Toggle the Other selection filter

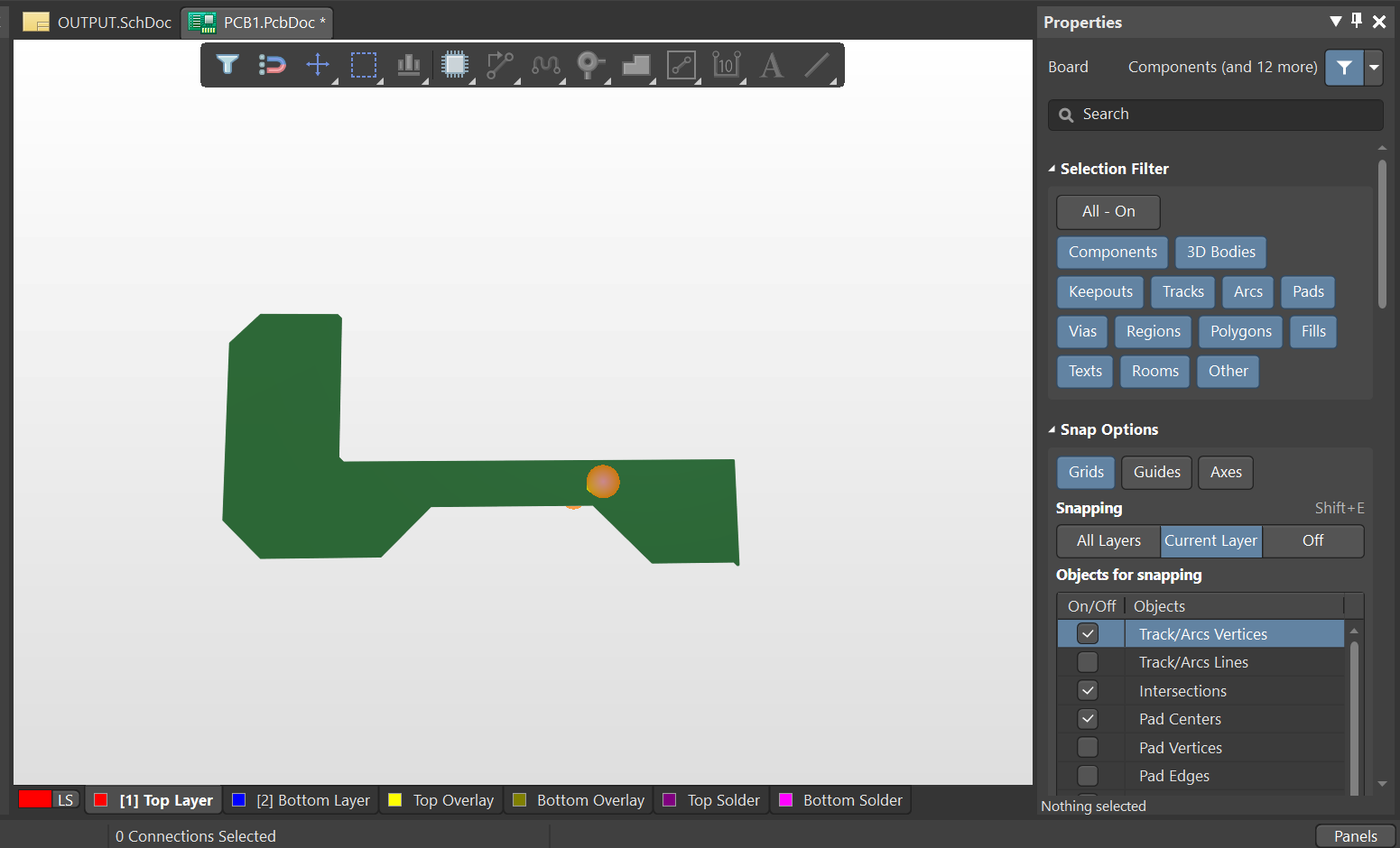[1228, 372]
